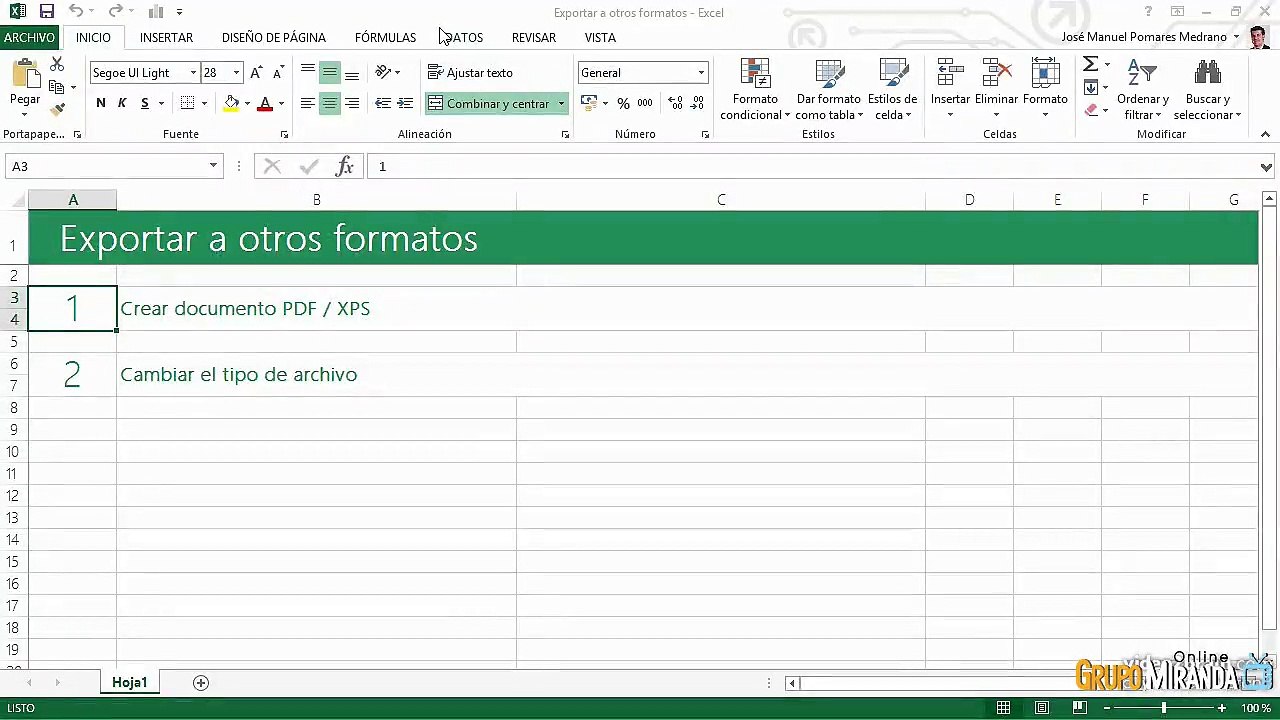Screen dimensions: 1280x720
Task: Apply cell borders with the borders icon
Action: coord(187,103)
